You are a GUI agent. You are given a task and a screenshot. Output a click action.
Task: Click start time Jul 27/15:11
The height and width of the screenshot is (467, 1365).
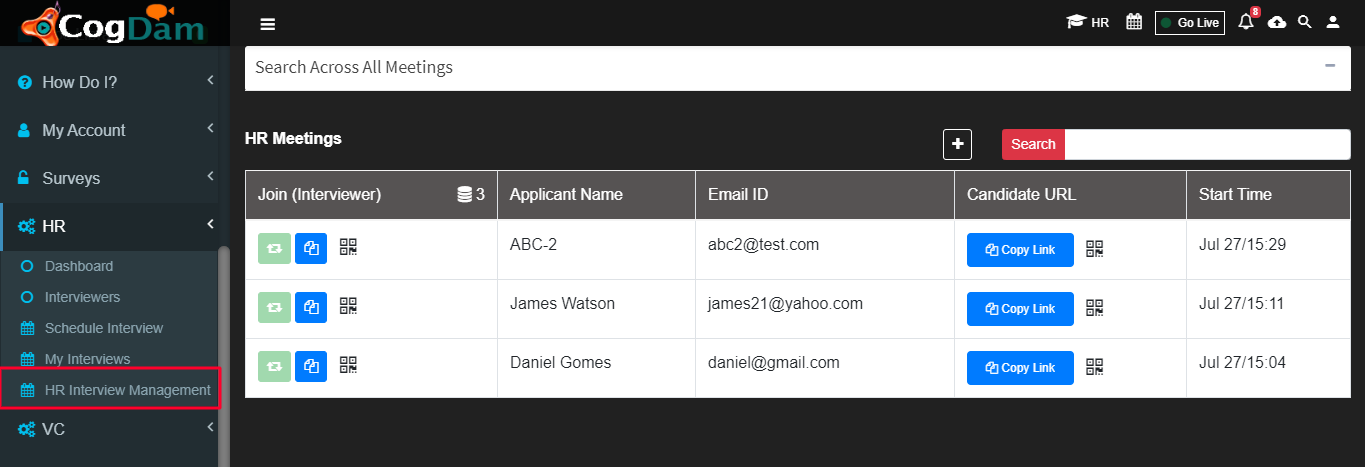(x=1241, y=303)
